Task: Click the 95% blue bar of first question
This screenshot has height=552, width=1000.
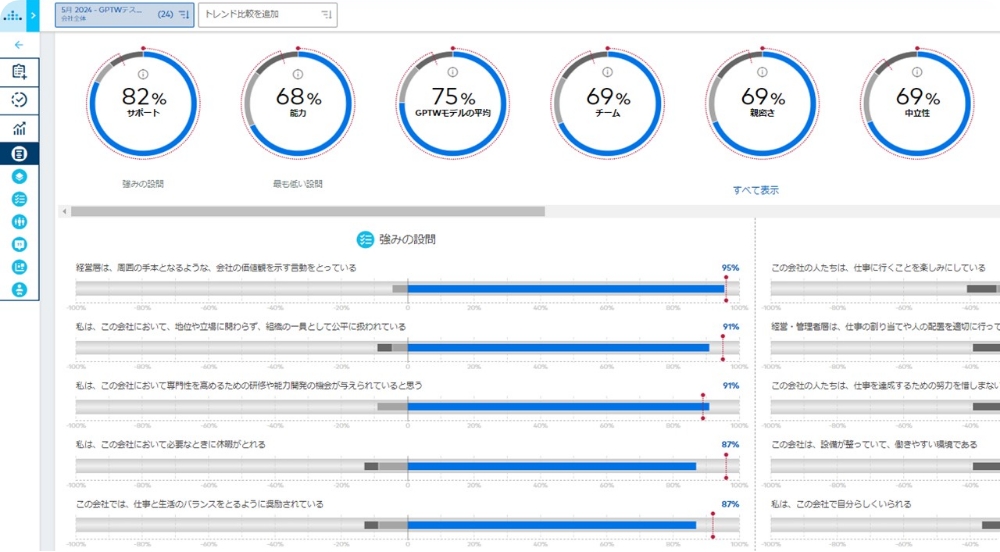Action: point(565,290)
